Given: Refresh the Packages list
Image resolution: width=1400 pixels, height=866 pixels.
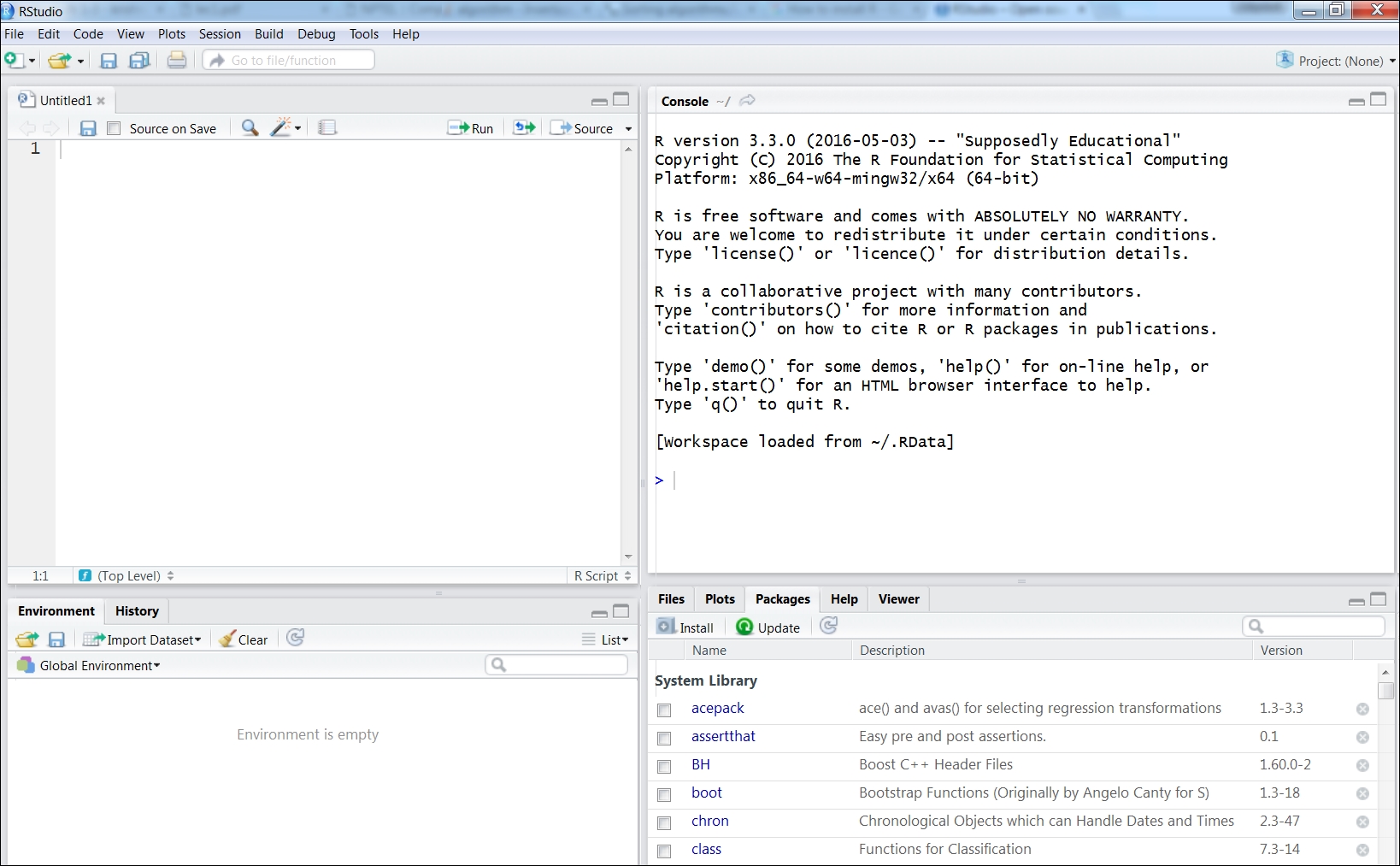Looking at the screenshot, I should click(828, 626).
